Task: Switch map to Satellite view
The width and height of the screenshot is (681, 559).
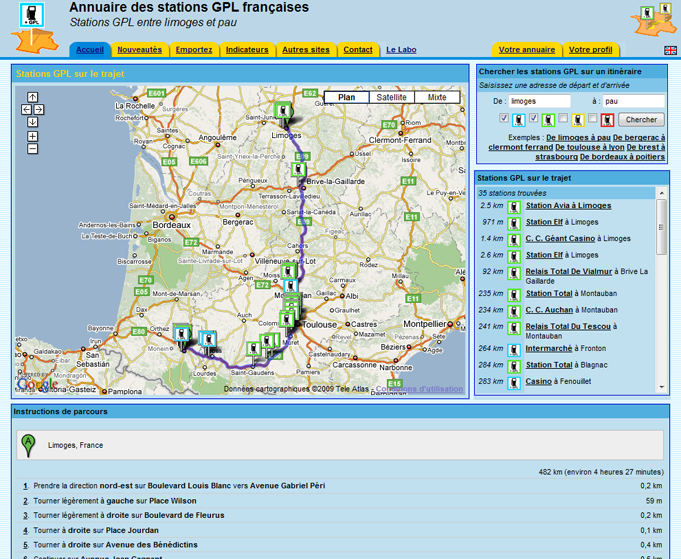Action: [x=392, y=97]
